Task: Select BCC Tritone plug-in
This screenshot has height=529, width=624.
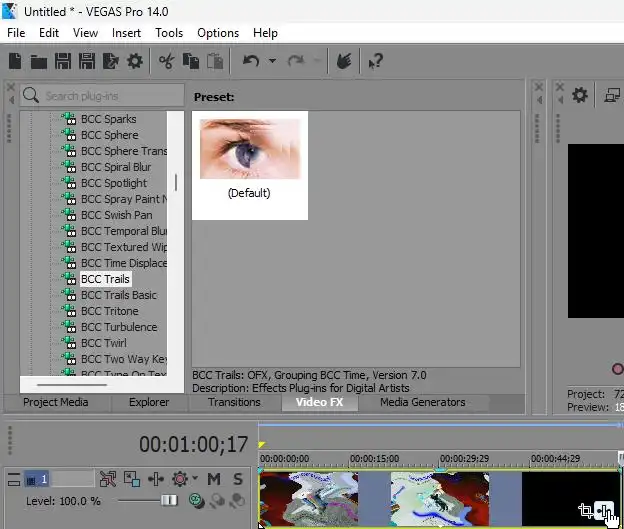Action: (109, 311)
